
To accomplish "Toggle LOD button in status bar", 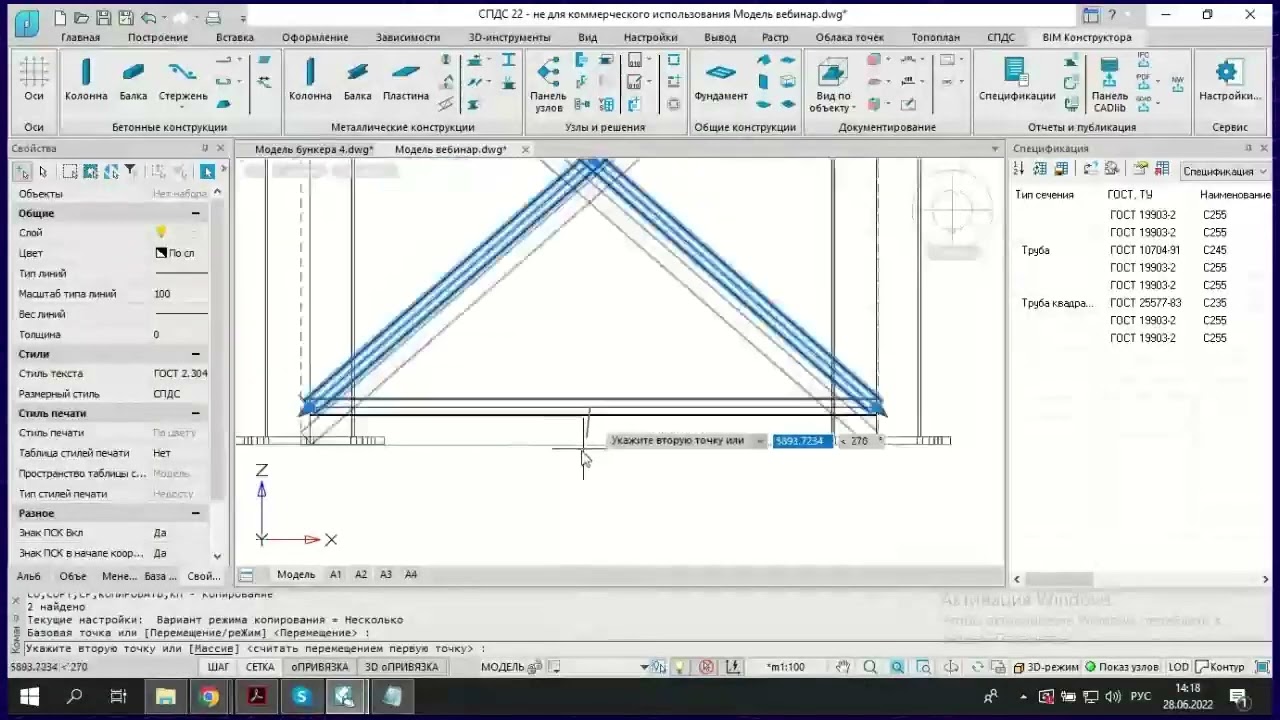I will click(x=1178, y=667).
